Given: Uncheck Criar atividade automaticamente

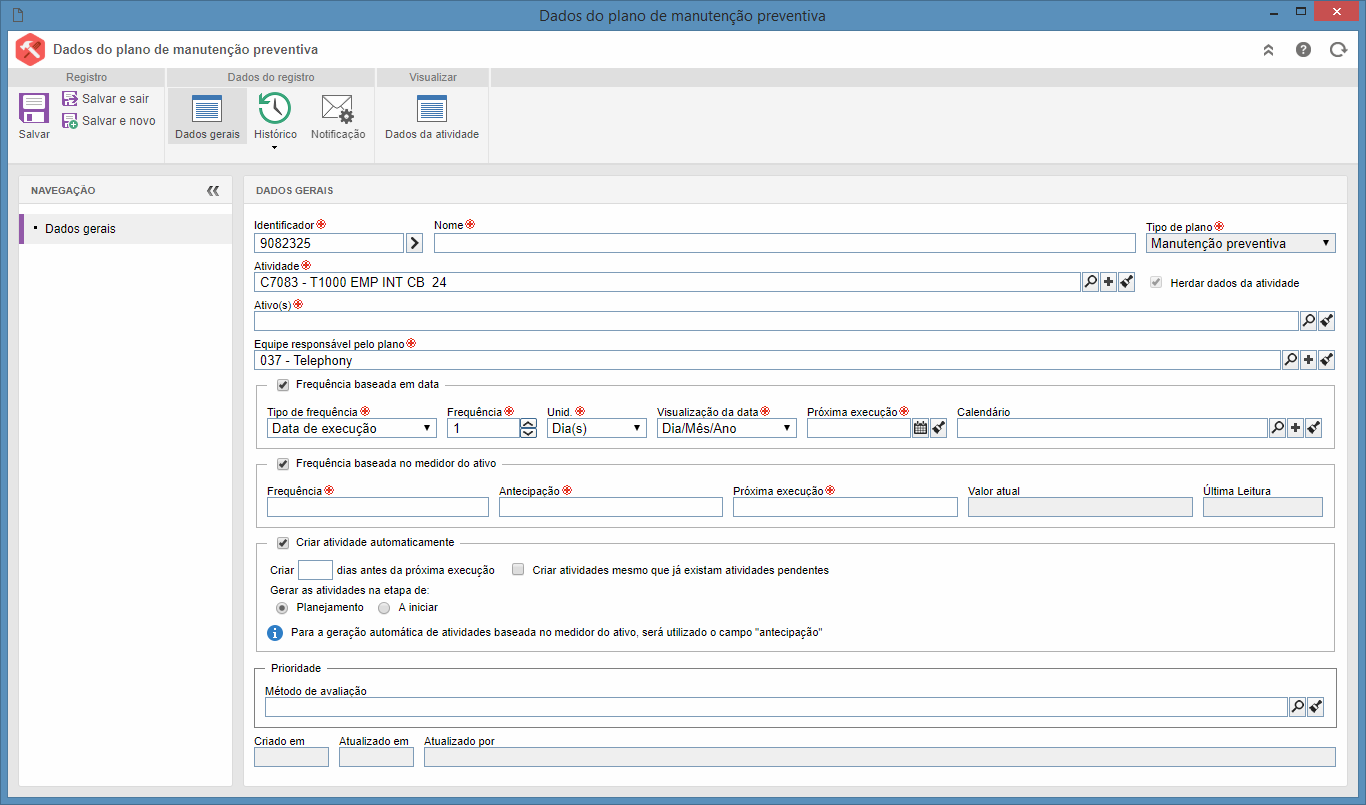Looking at the screenshot, I should 283,542.
